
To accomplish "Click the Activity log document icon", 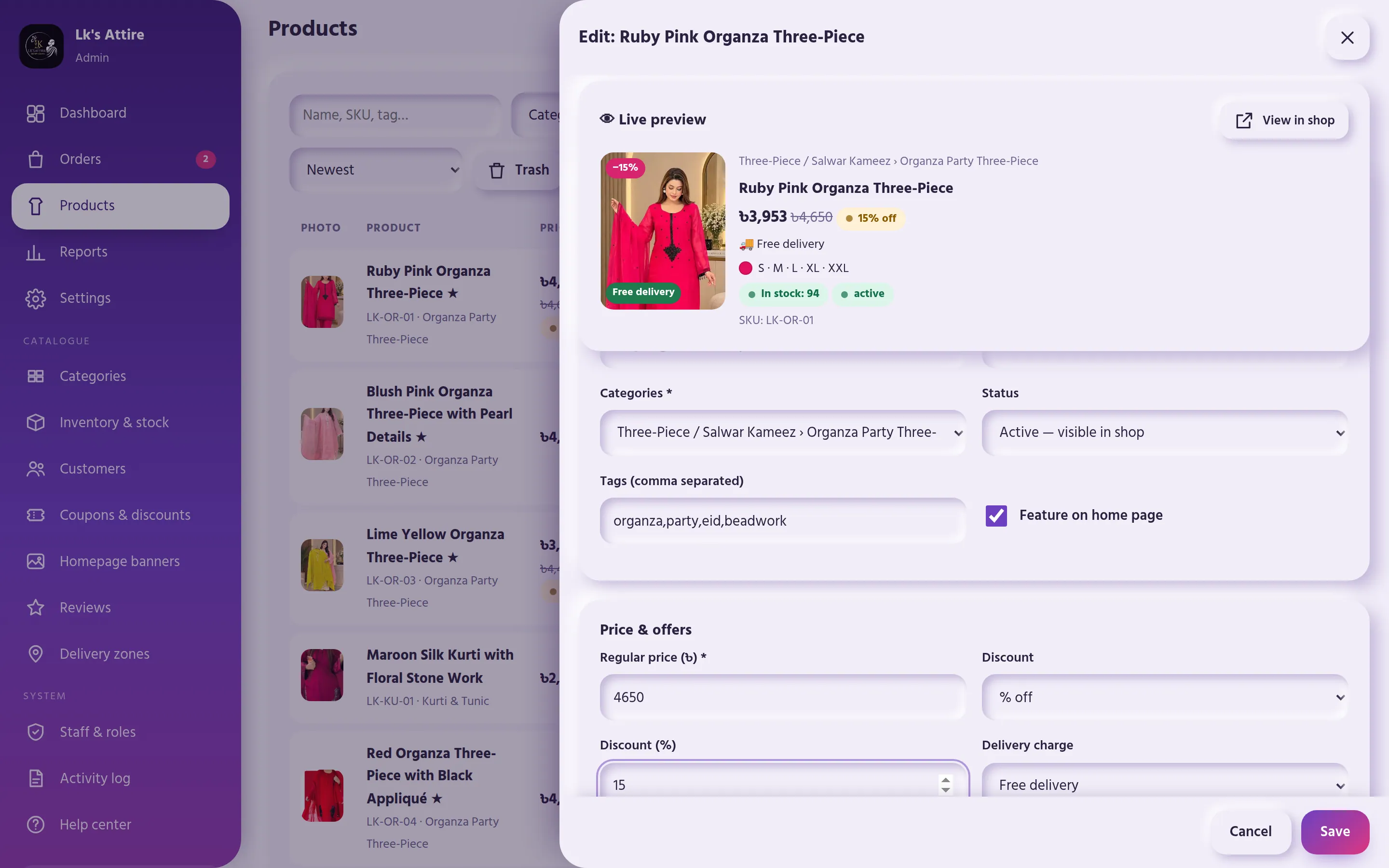I will click(36, 778).
